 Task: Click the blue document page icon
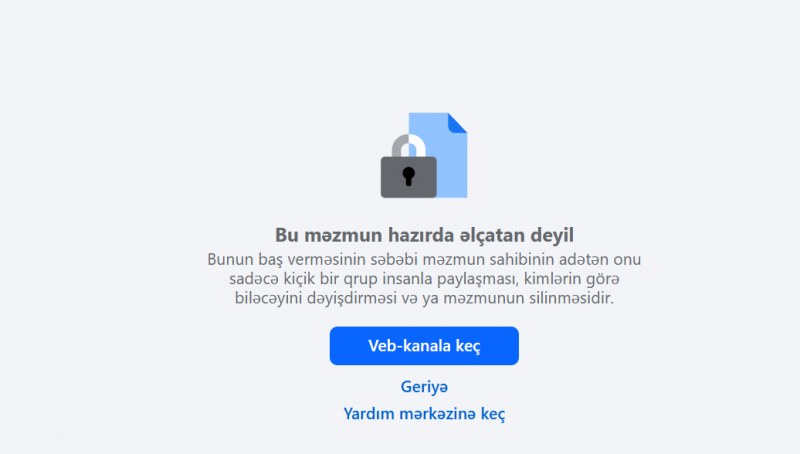click(439, 155)
